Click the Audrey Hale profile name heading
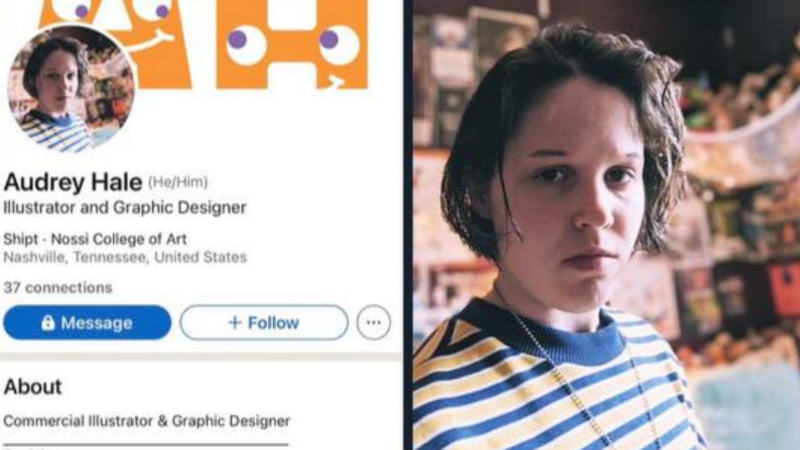The height and width of the screenshot is (450, 800). coord(72,182)
